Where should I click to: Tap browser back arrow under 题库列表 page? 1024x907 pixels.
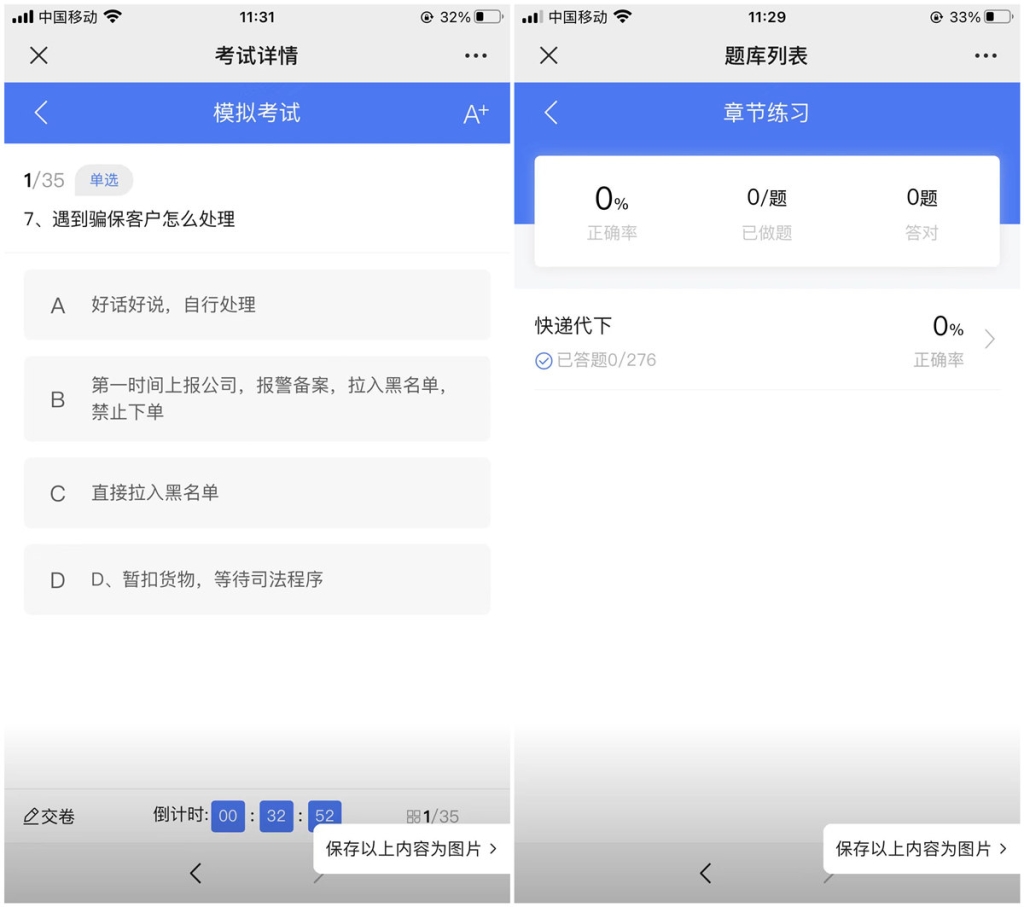click(x=705, y=872)
